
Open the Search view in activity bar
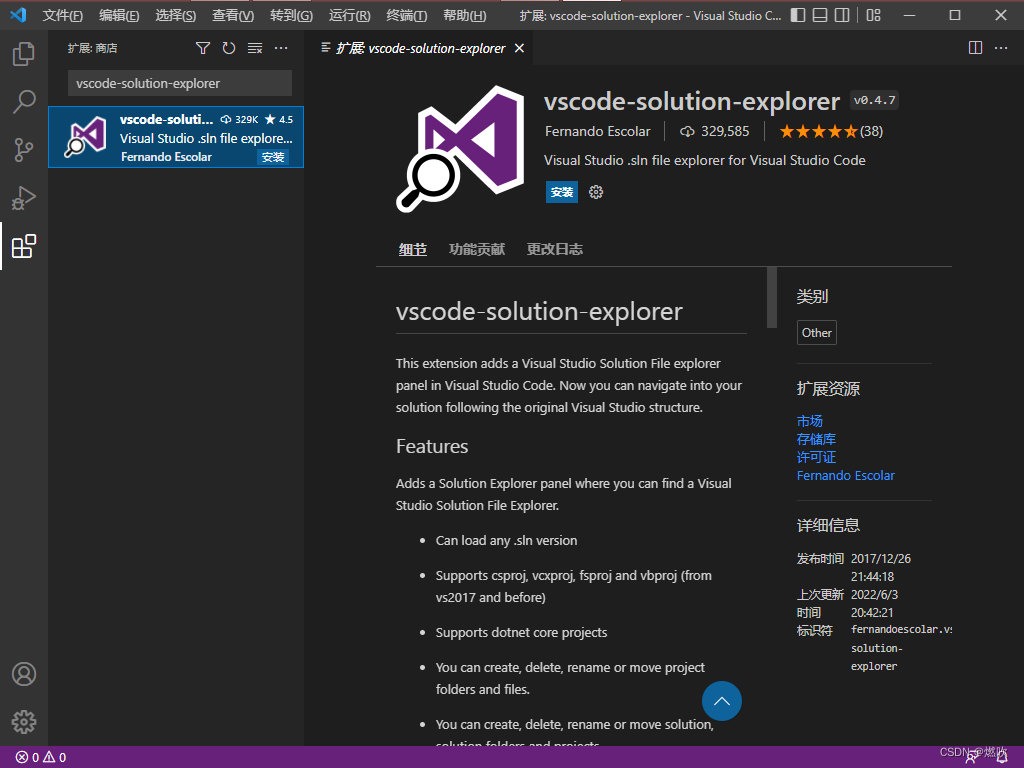[24, 101]
